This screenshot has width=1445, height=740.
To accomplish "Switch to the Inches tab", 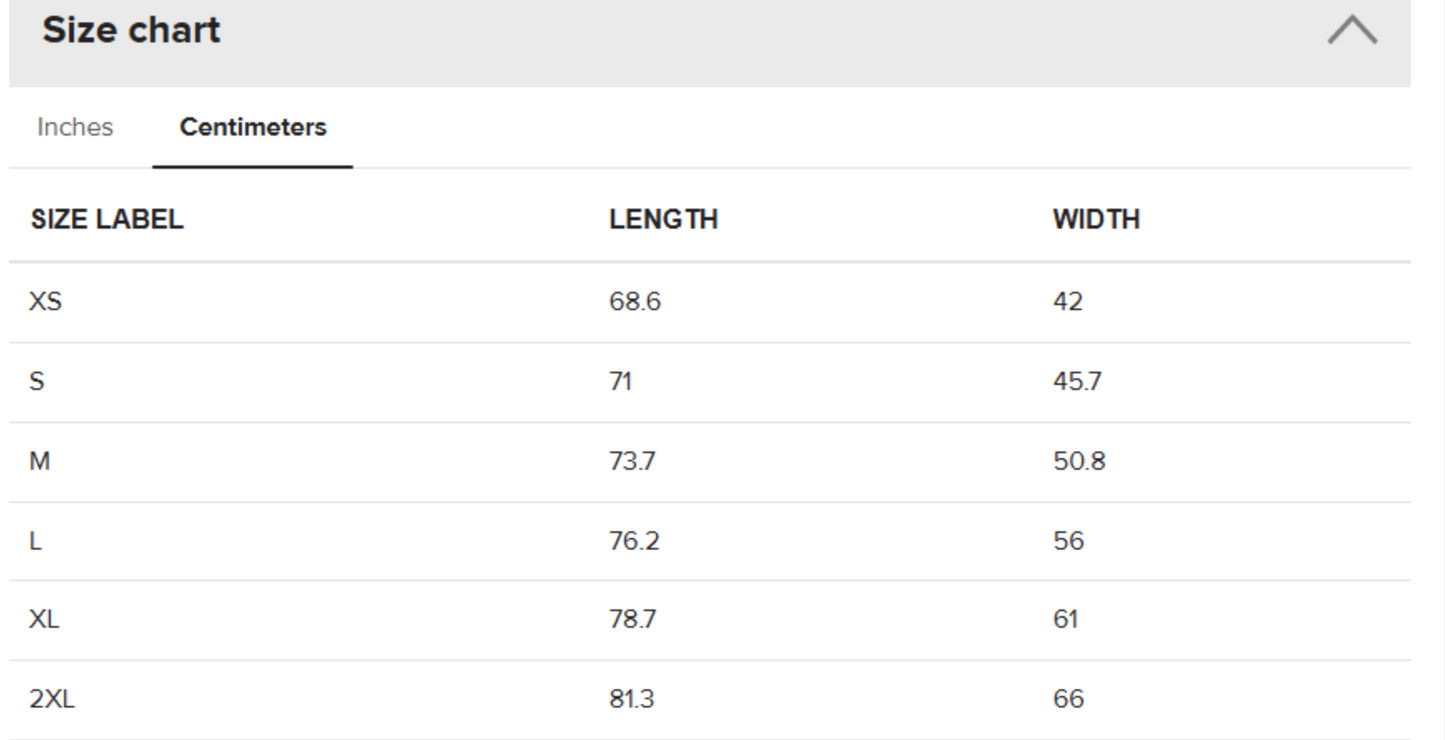I will (75, 128).
